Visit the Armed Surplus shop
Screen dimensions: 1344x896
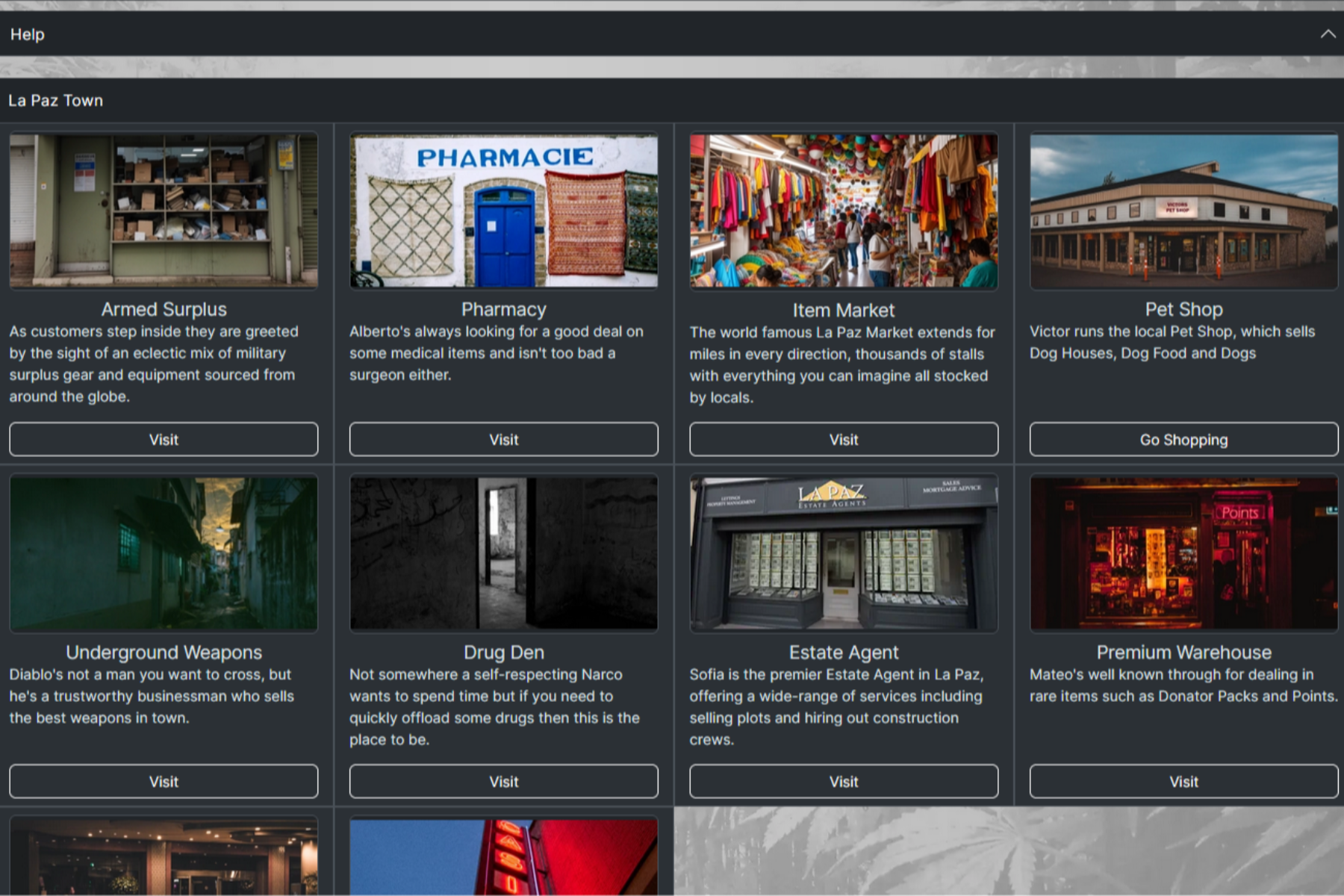click(164, 440)
